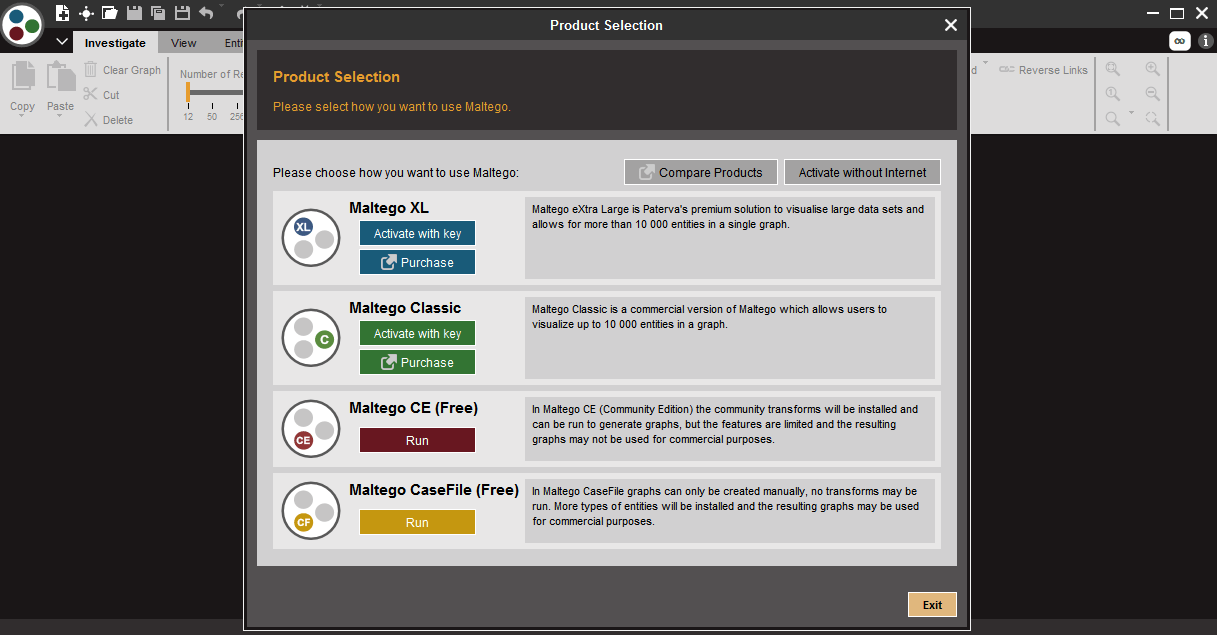Click the infinity icon in the top-right corner
Image resolution: width=1217 pixels, height=635 pixels.
tap(1180, 41)
